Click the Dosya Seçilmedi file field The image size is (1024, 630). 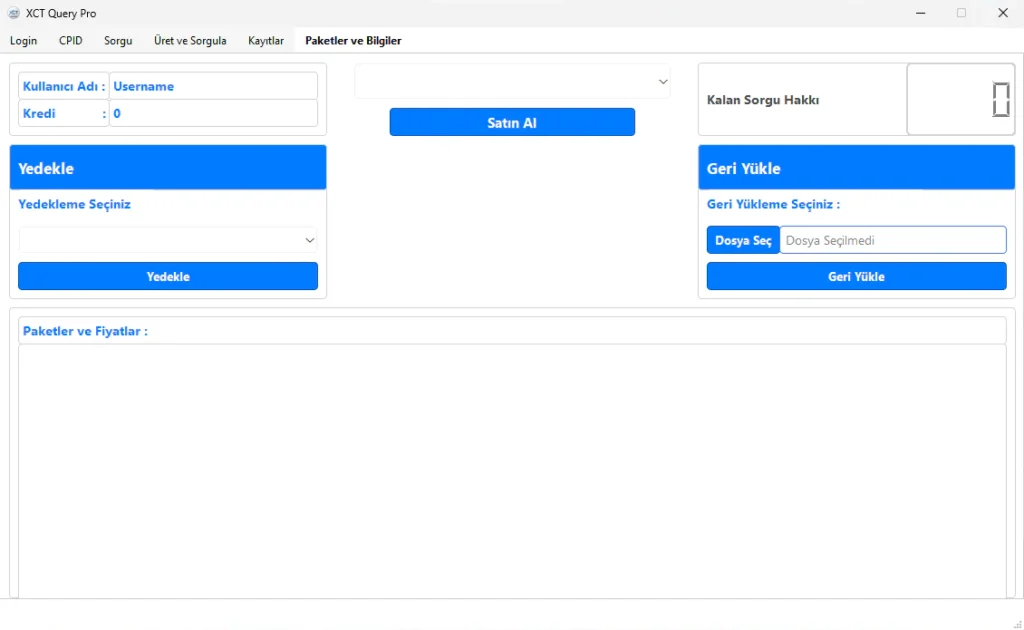[x=892, y=240]
